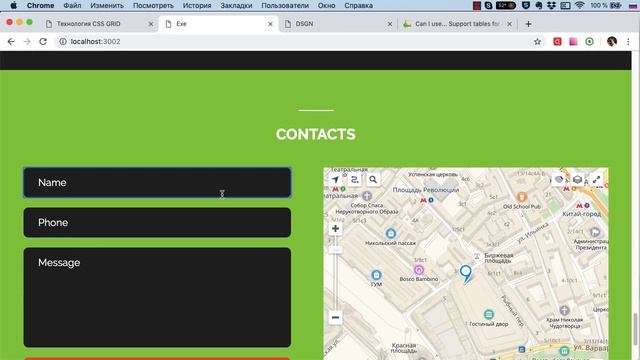Select the Bosco Bambino marker
The height and width of the screenshot is (360, 640).
click(x=418, y=270)
